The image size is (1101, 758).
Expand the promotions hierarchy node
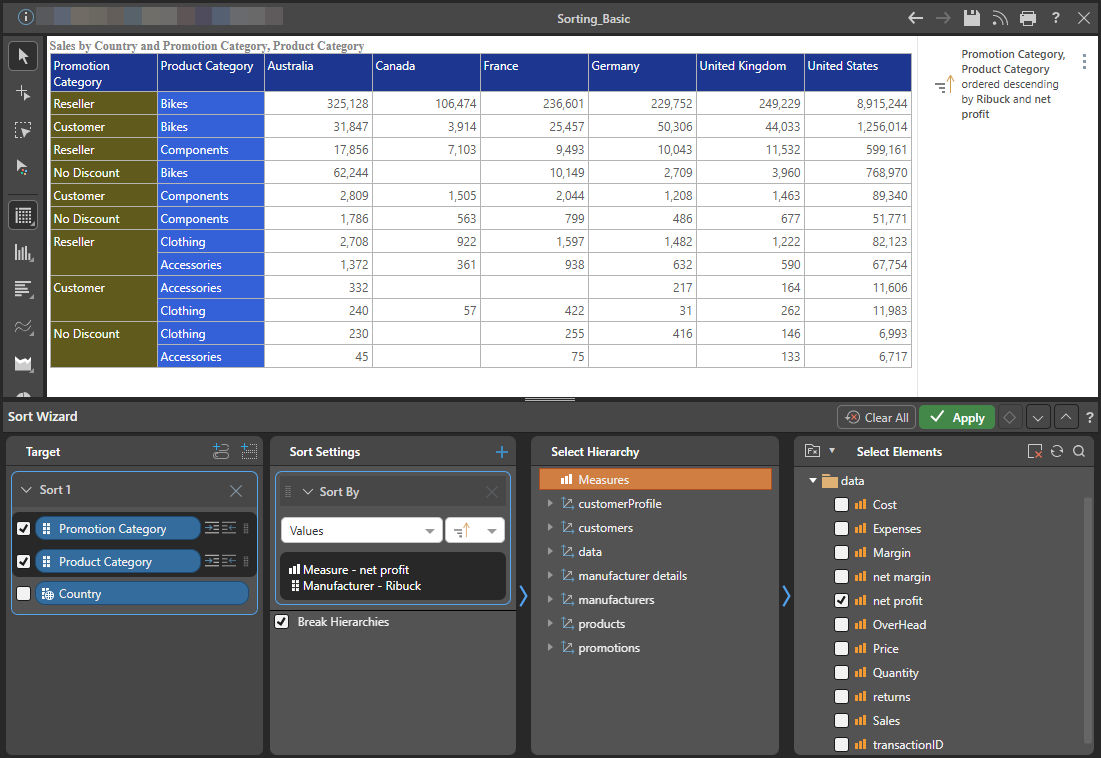(x=550, y=647)
